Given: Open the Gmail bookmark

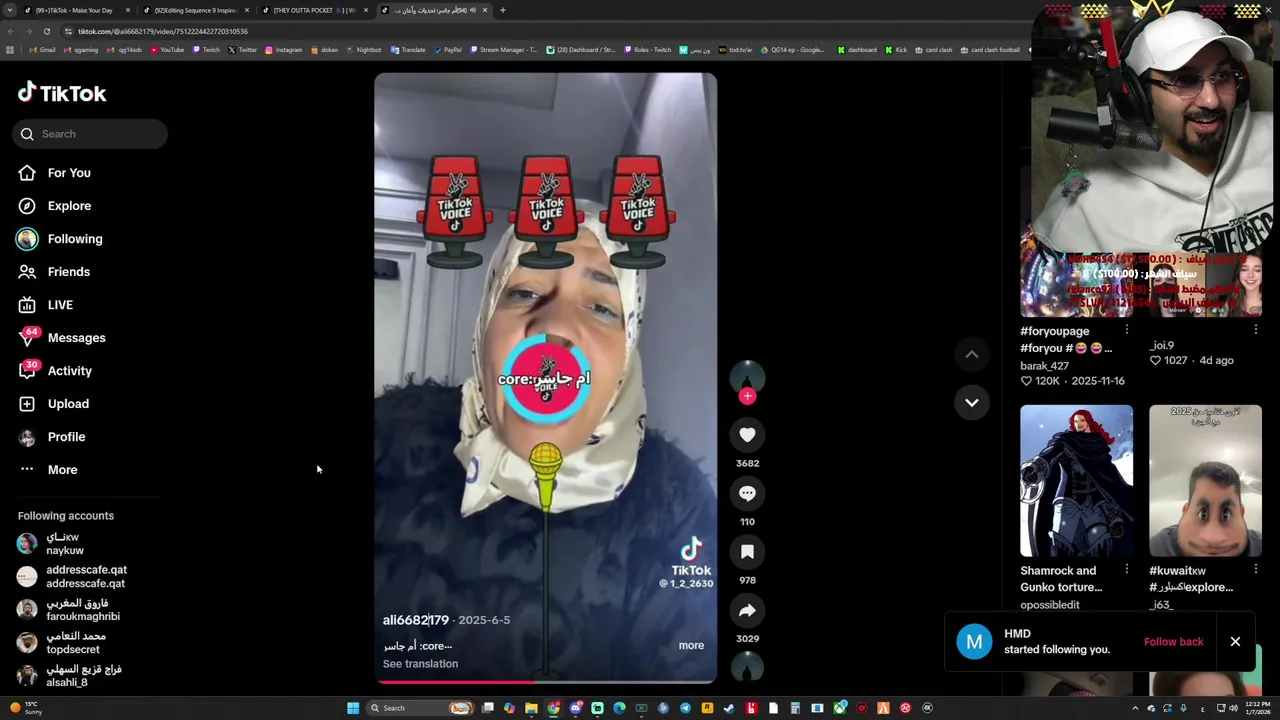Looking at the screenshot, I should (x=41, y=50).
